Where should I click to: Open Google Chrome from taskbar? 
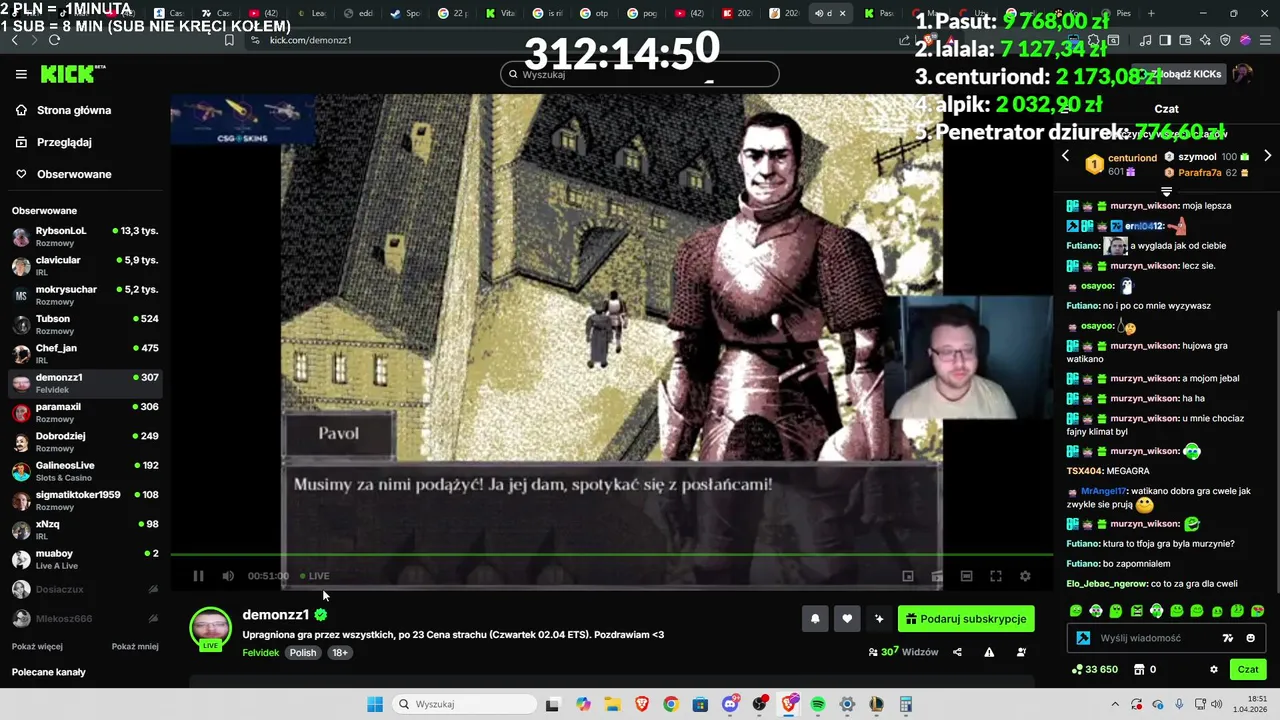pos(671,704)
